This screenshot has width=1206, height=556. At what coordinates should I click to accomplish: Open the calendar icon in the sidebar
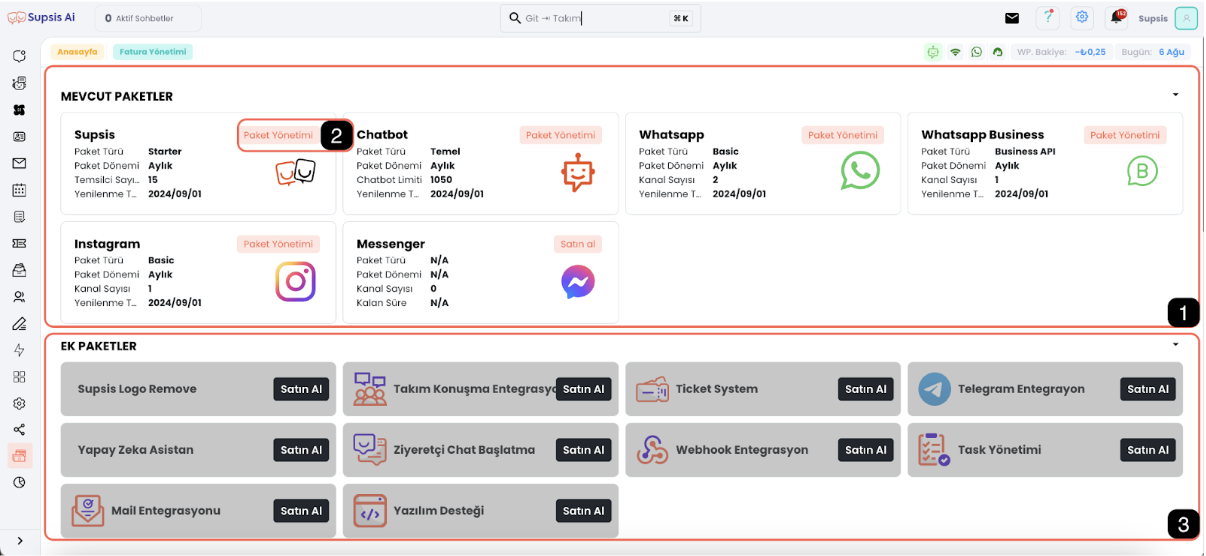19,190
